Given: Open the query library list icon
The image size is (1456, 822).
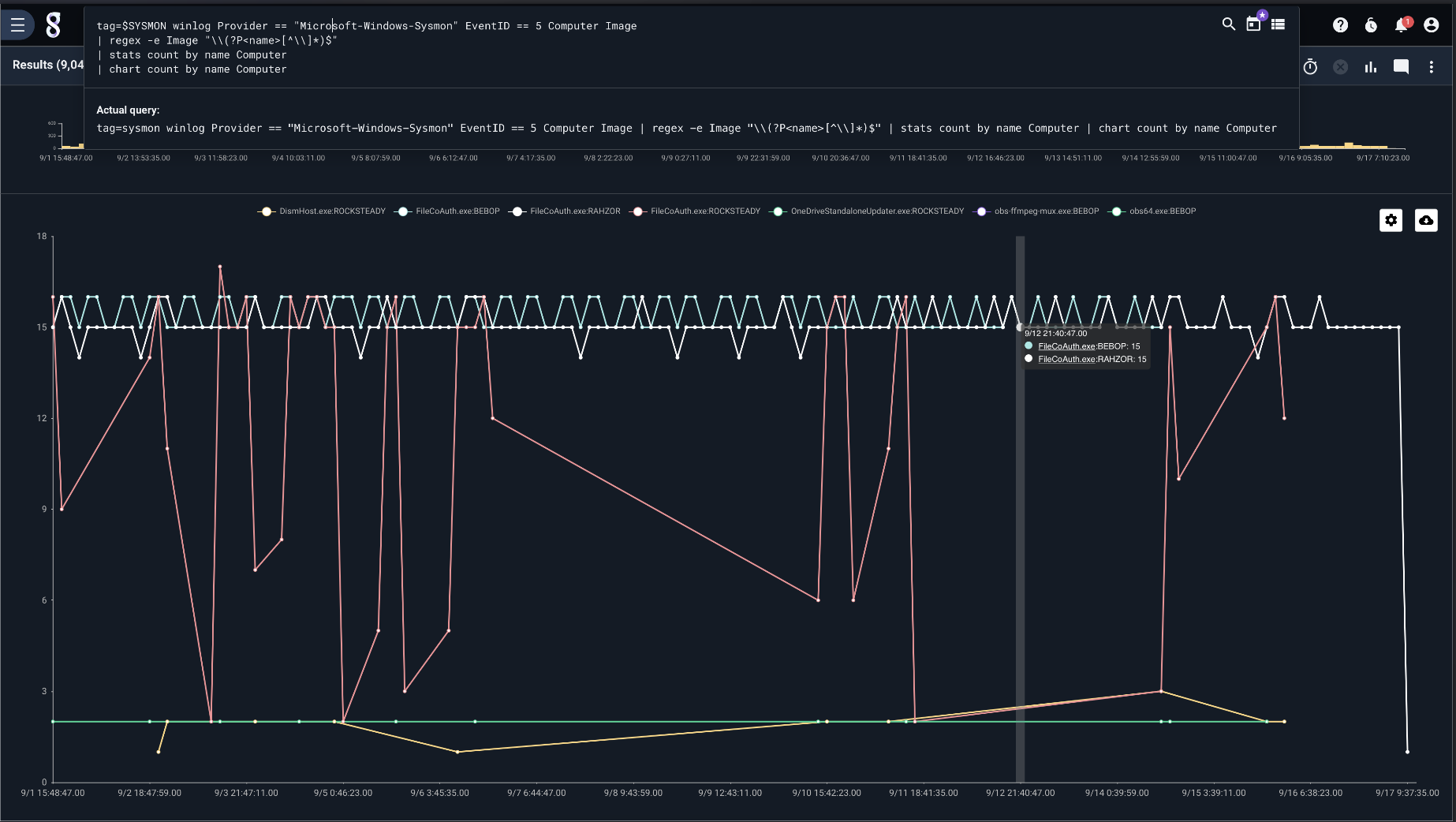Looking at the screenshot, I should (x=1279, y=24).
